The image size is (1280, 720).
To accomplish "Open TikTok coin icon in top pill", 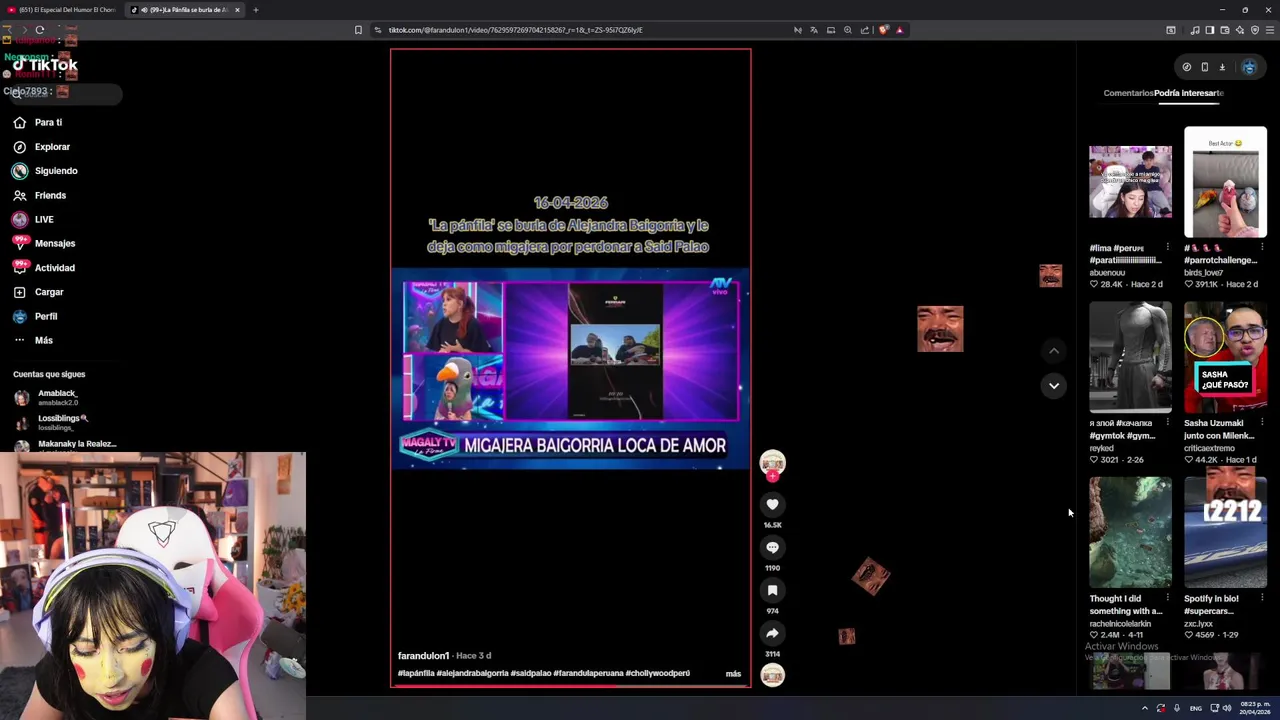I will pyautogui.click(x=1187, y=67).
